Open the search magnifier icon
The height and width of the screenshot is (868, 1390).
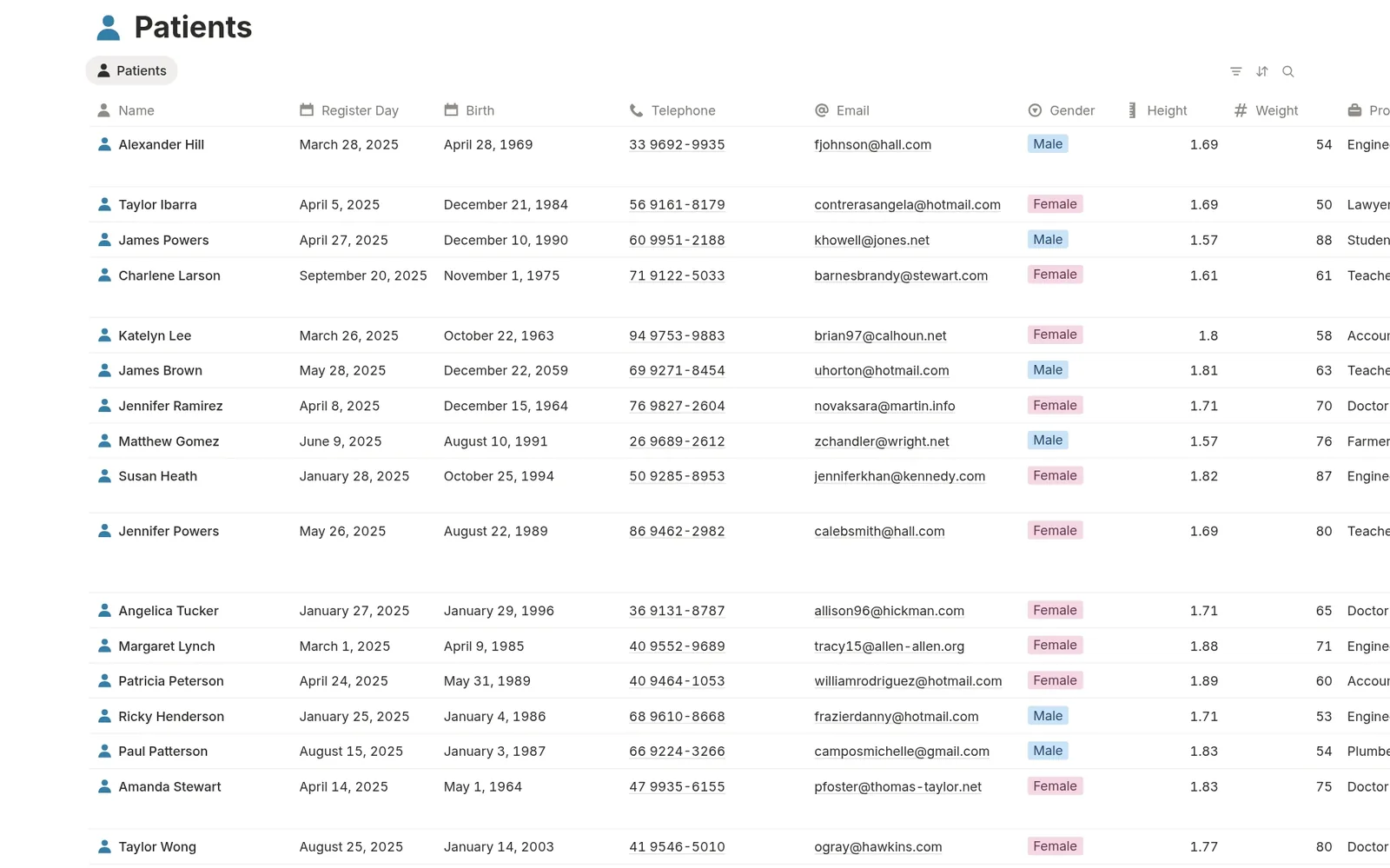[1288, 71]
